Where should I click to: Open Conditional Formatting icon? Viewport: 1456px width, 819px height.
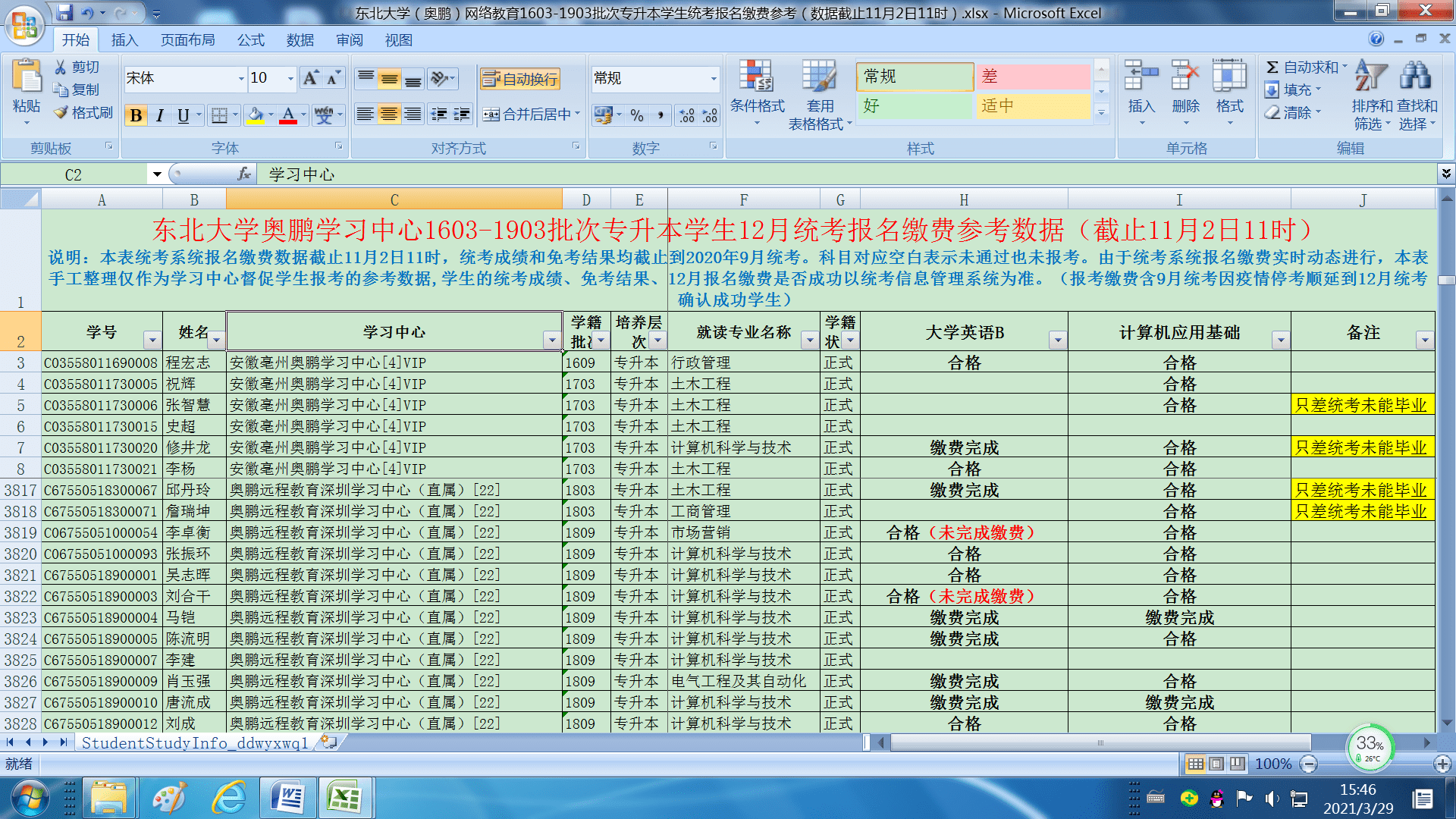(x=756, y=76)
